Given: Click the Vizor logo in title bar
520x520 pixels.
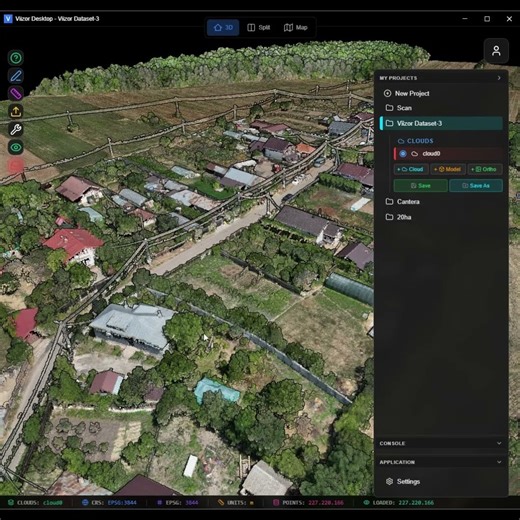Looking at the screenshot, I should point(8,19).
